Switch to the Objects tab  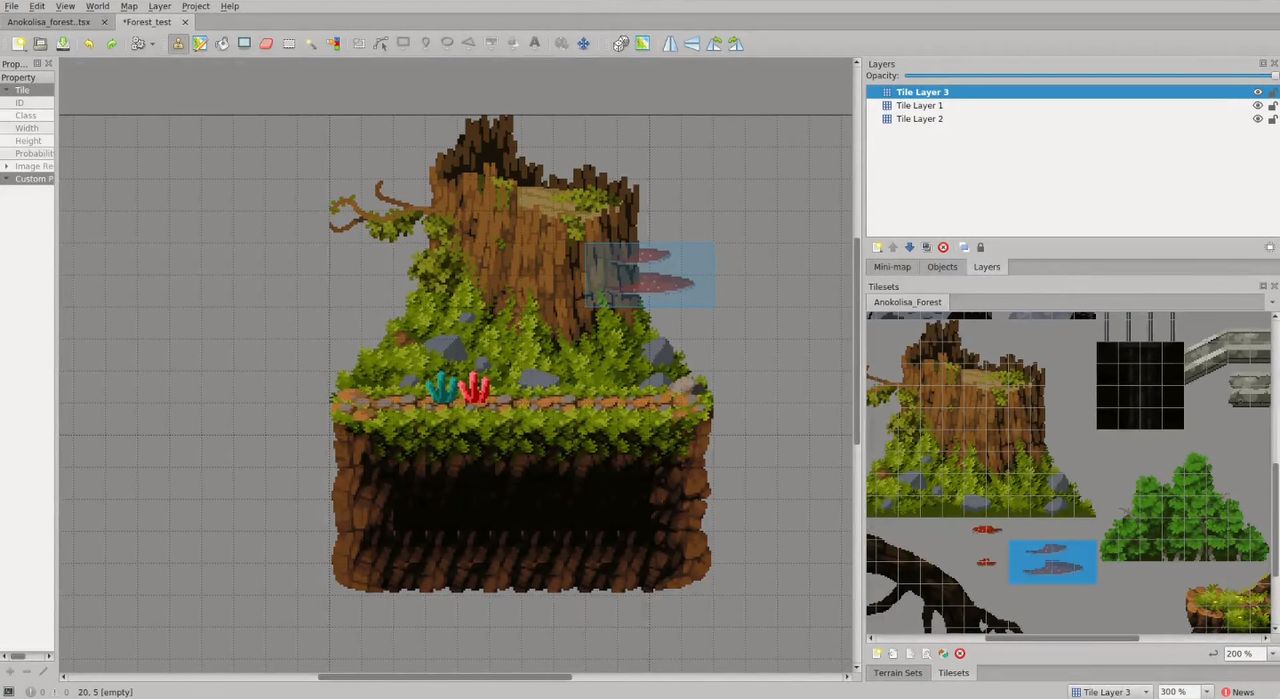[x=942, y=267]
